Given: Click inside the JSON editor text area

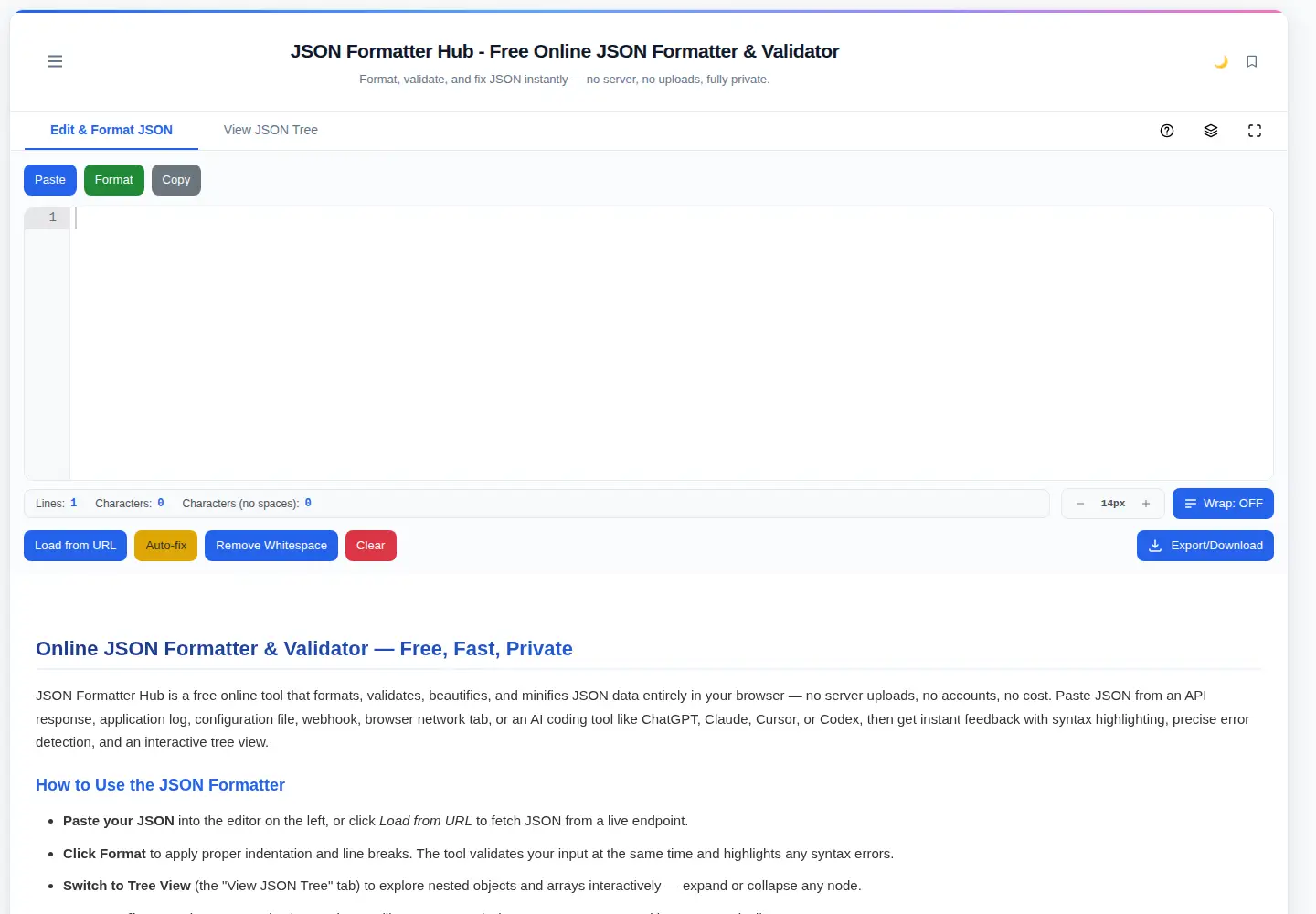Looking at the screenshot, I should click(x=671, y=344).
